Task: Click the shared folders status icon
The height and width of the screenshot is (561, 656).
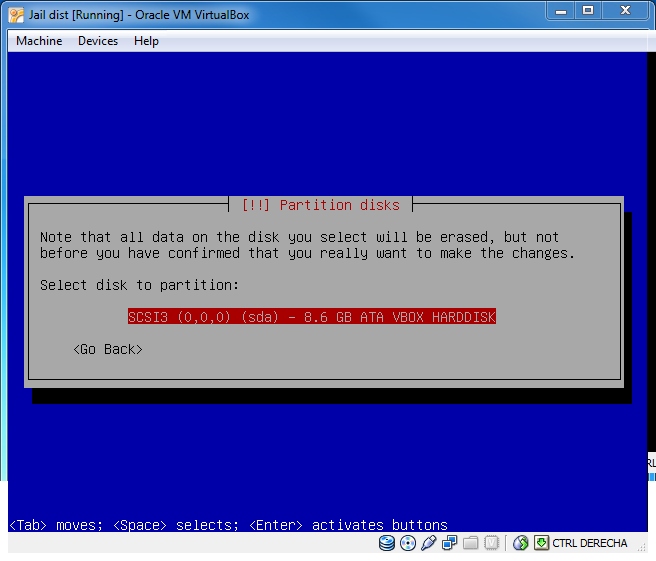Action: point(470,543)
